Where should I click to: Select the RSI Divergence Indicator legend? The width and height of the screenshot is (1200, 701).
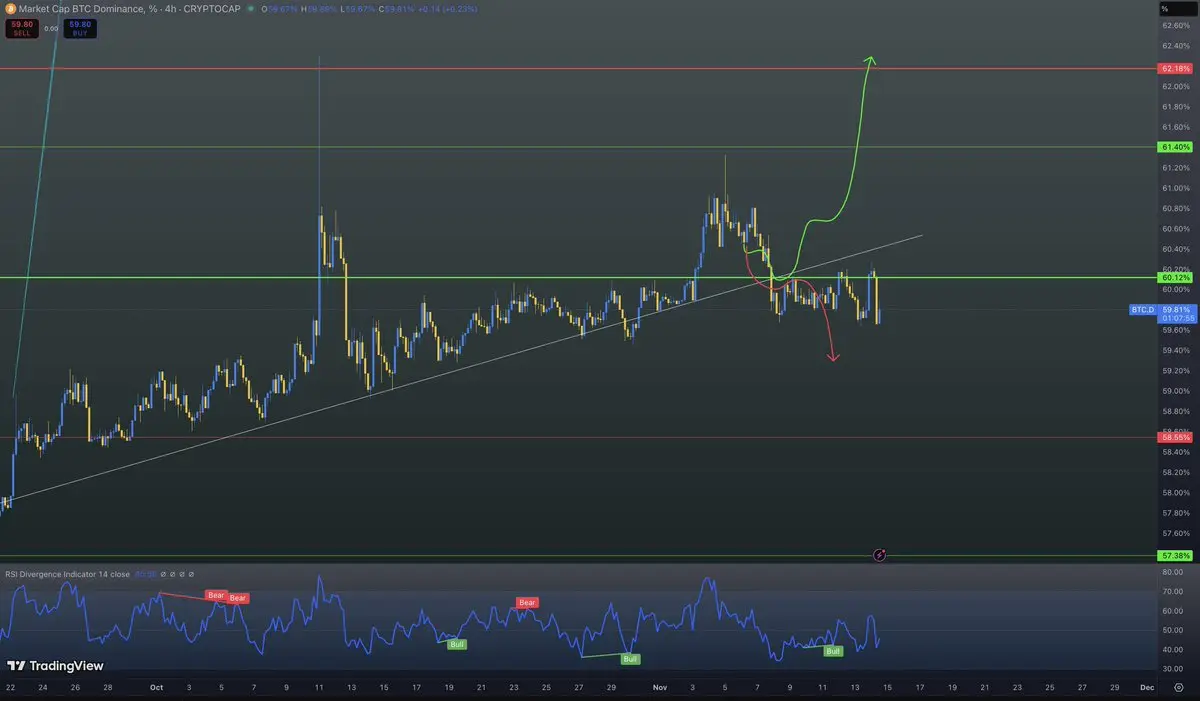click(66, 574)
